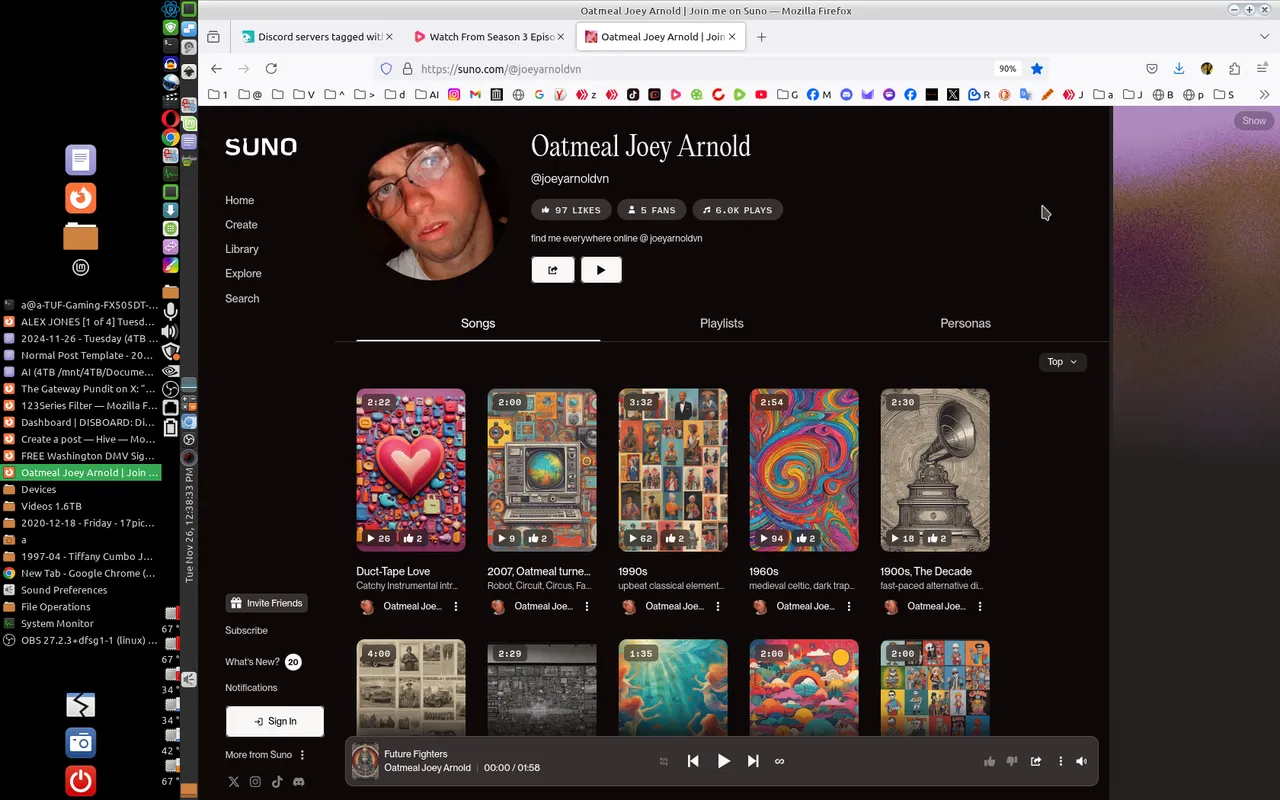Image resolution: width=1280 pixels, height=800 pixels.
Task: Select the Songs tab
Action: pyautogui.click(x=478, y=323)
